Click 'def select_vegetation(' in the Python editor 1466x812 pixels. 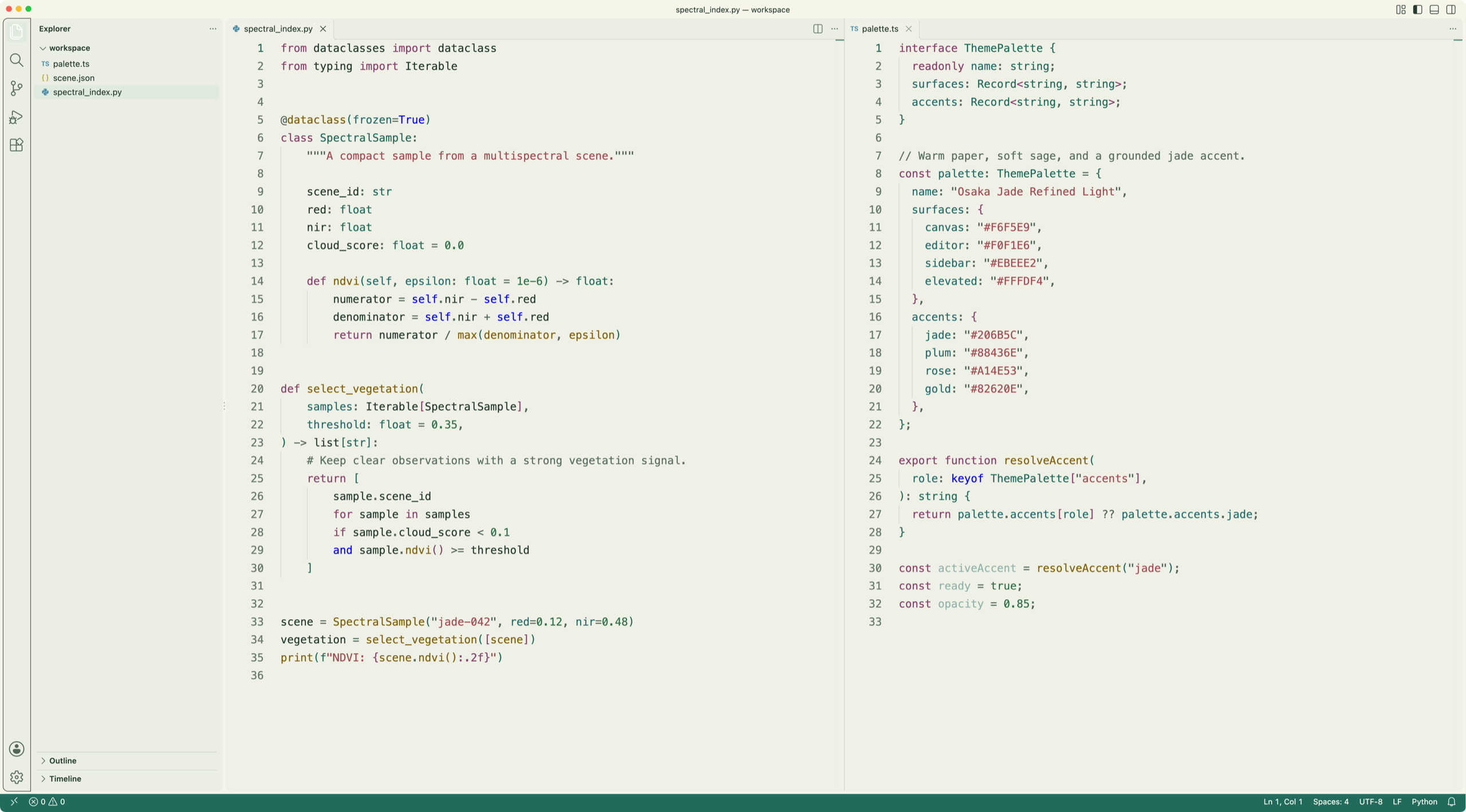(x=352, y=389)
